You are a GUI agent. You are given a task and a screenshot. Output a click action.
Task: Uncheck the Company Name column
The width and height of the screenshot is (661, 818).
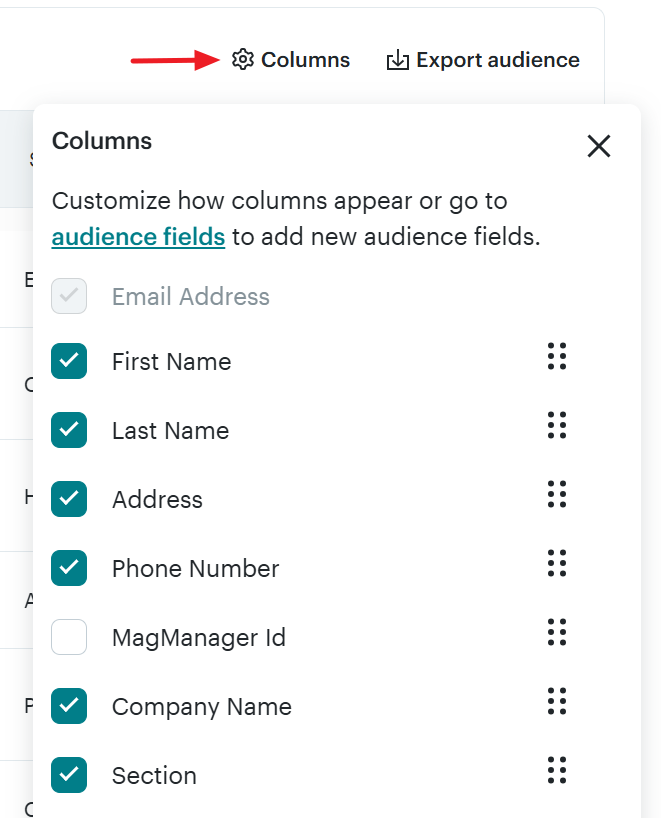[69, 706]
